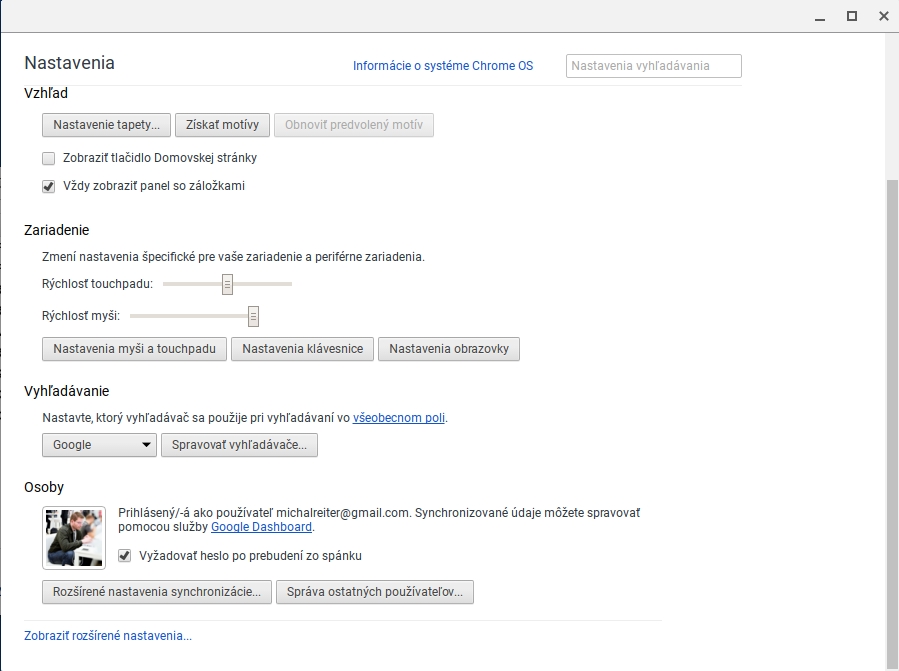Focus the Nastavenia vyhľadávania search field
This screenshot has width=899, height=671.
tap(653, 66)
